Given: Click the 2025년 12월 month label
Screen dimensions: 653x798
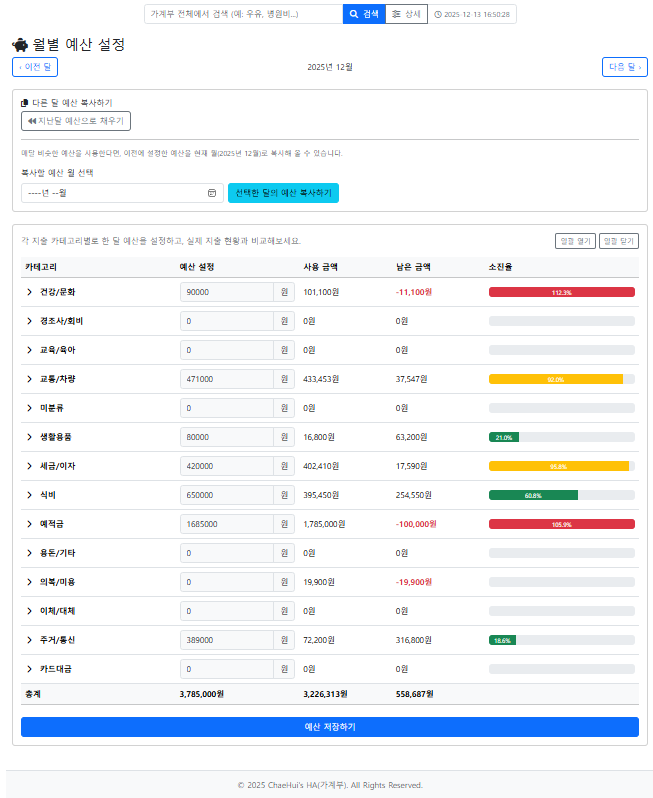Looking at the screenshot, I should [330, 67].
